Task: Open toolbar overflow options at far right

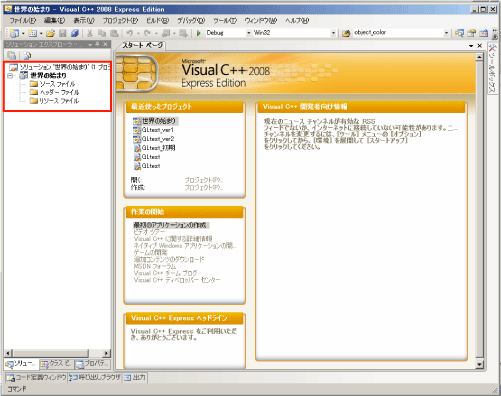Action: pos(495,33)
